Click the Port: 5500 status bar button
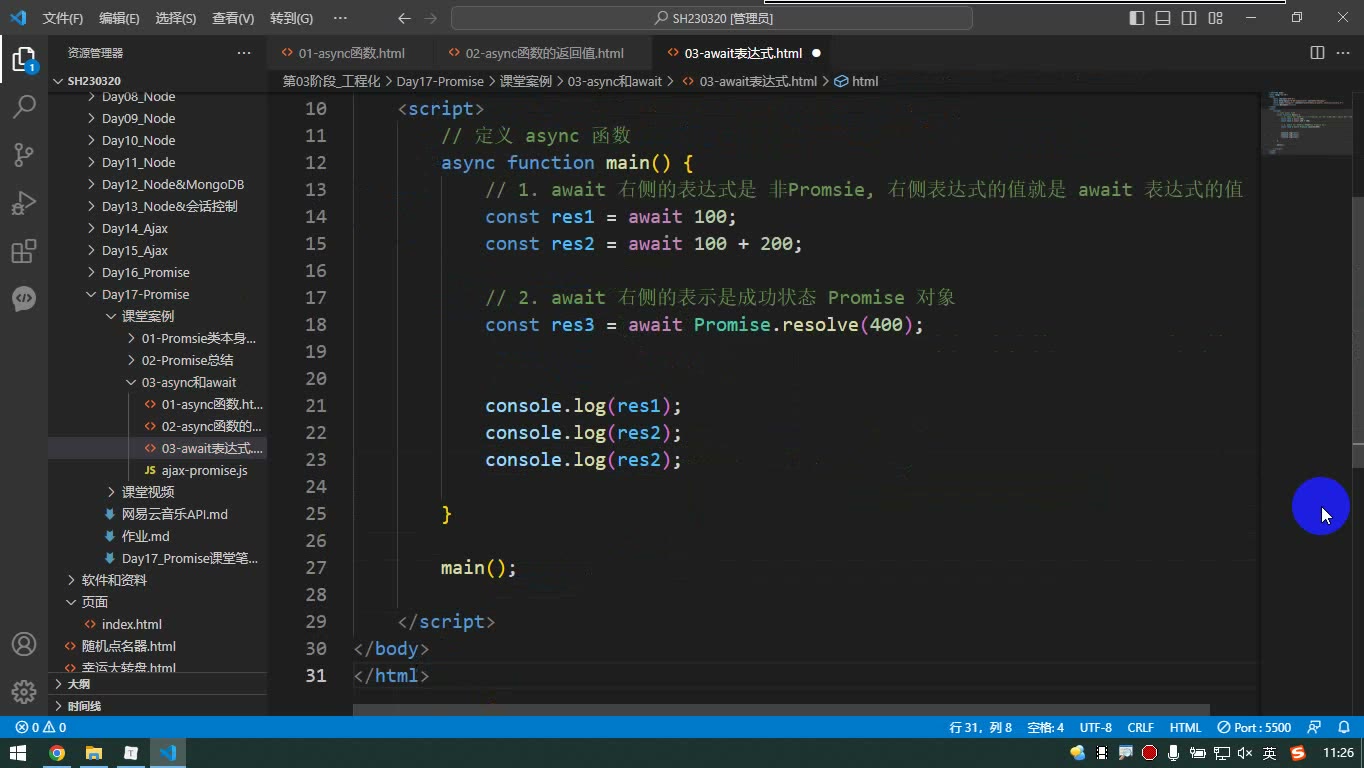This screenshot has height=768, width=1364. pos(1254,727)
